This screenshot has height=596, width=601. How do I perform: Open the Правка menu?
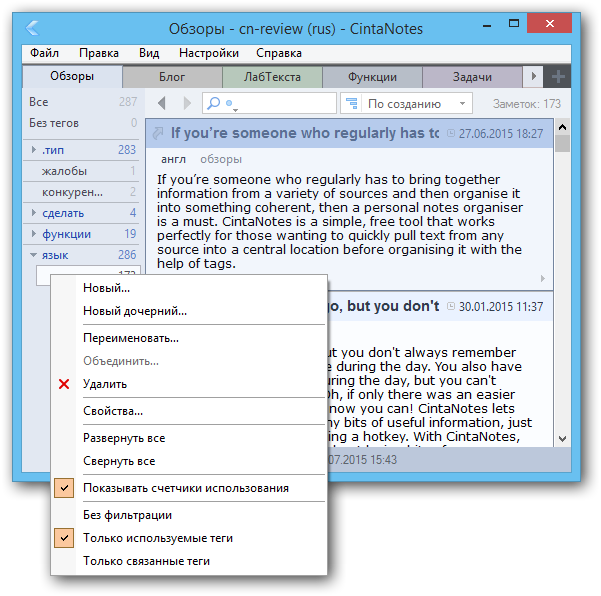(x=99, y=53)
